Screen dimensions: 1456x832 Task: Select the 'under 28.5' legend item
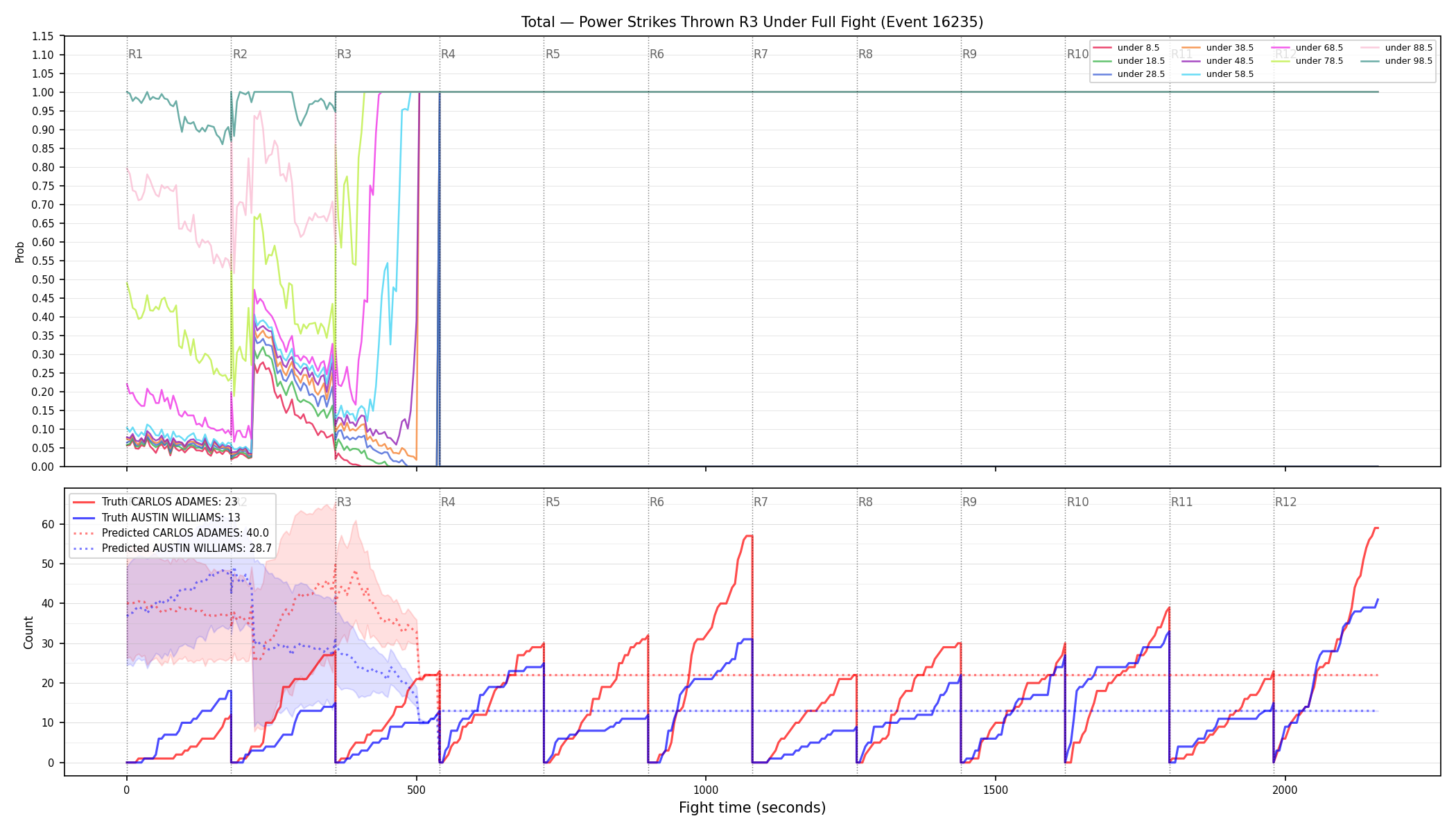click(1129, 74)
